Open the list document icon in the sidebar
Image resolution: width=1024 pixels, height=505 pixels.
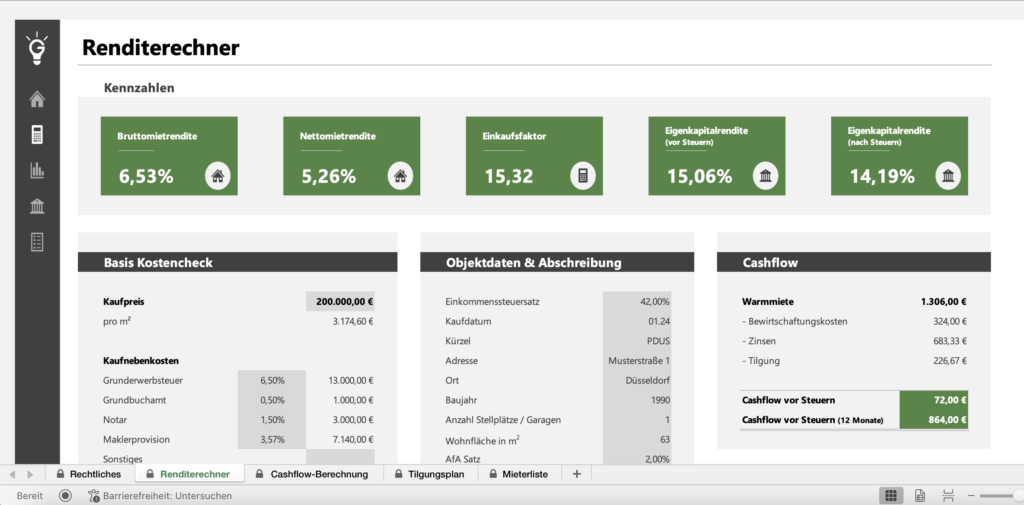coord(37,241)
